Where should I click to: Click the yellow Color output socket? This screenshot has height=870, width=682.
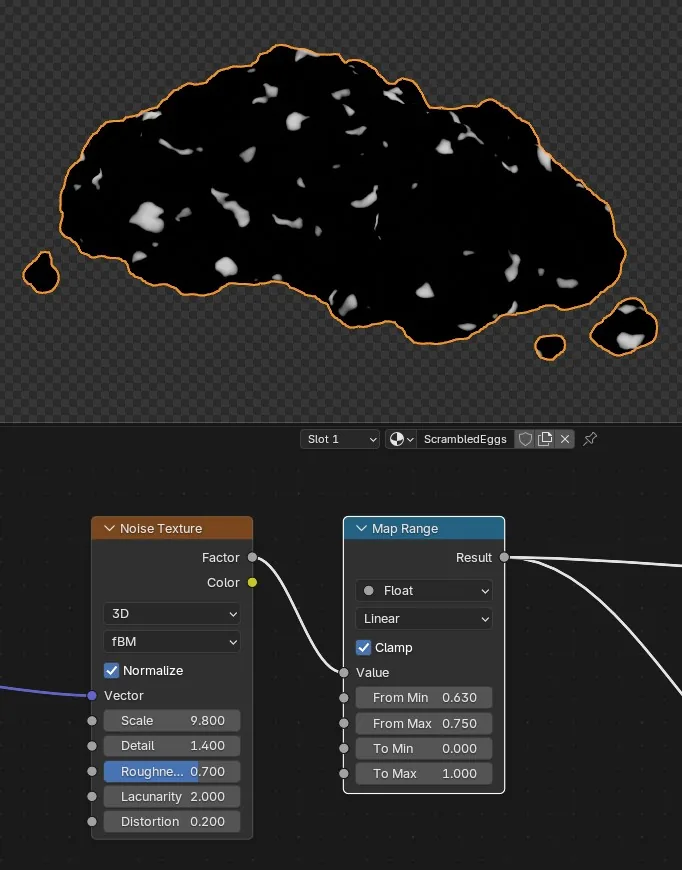[x=252, y=582]
